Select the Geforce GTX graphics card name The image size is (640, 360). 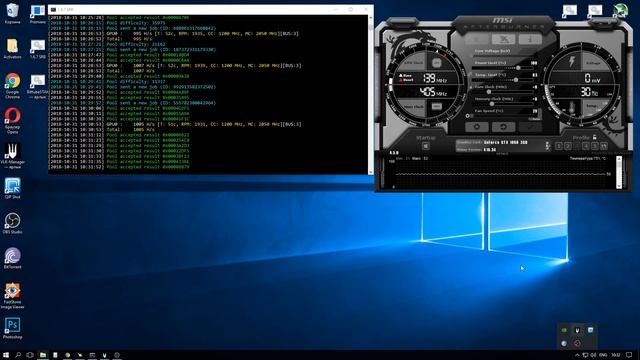pyautogui.click(x=505, y=142)
